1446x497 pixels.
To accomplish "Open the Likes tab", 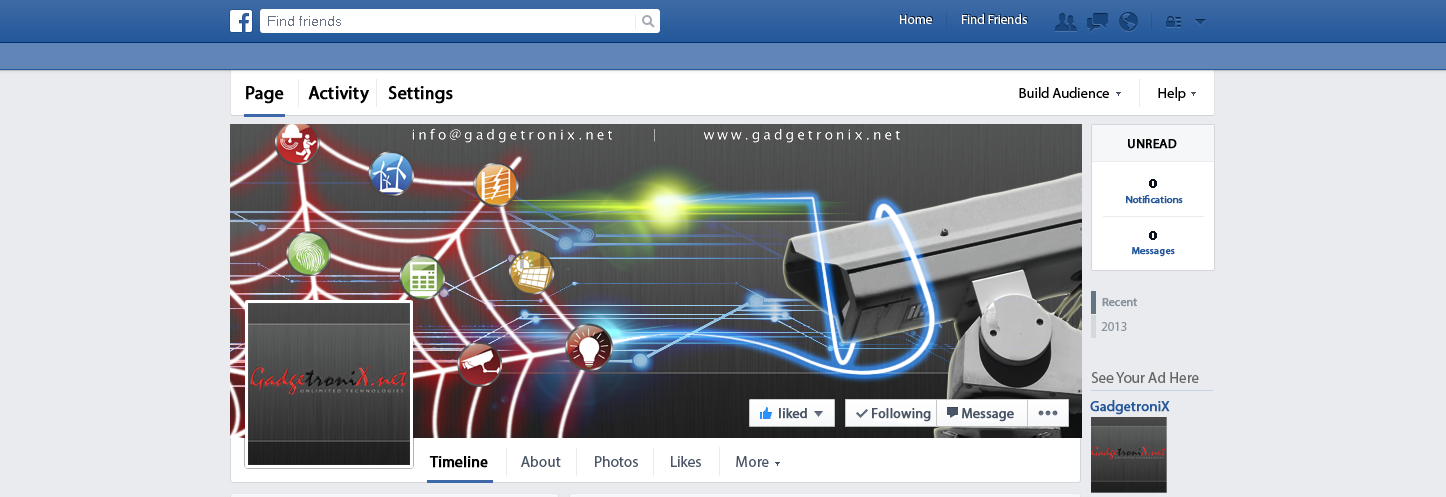I will [686, 462].
